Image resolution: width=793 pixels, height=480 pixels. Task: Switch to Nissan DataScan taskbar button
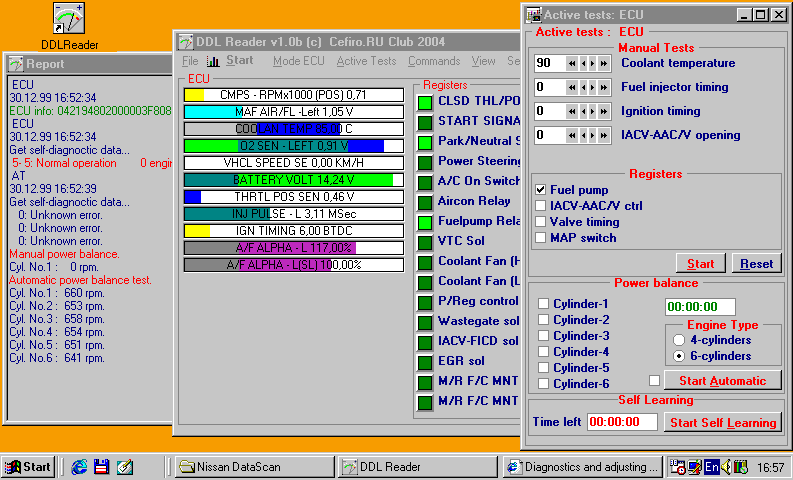pos(255,466)
